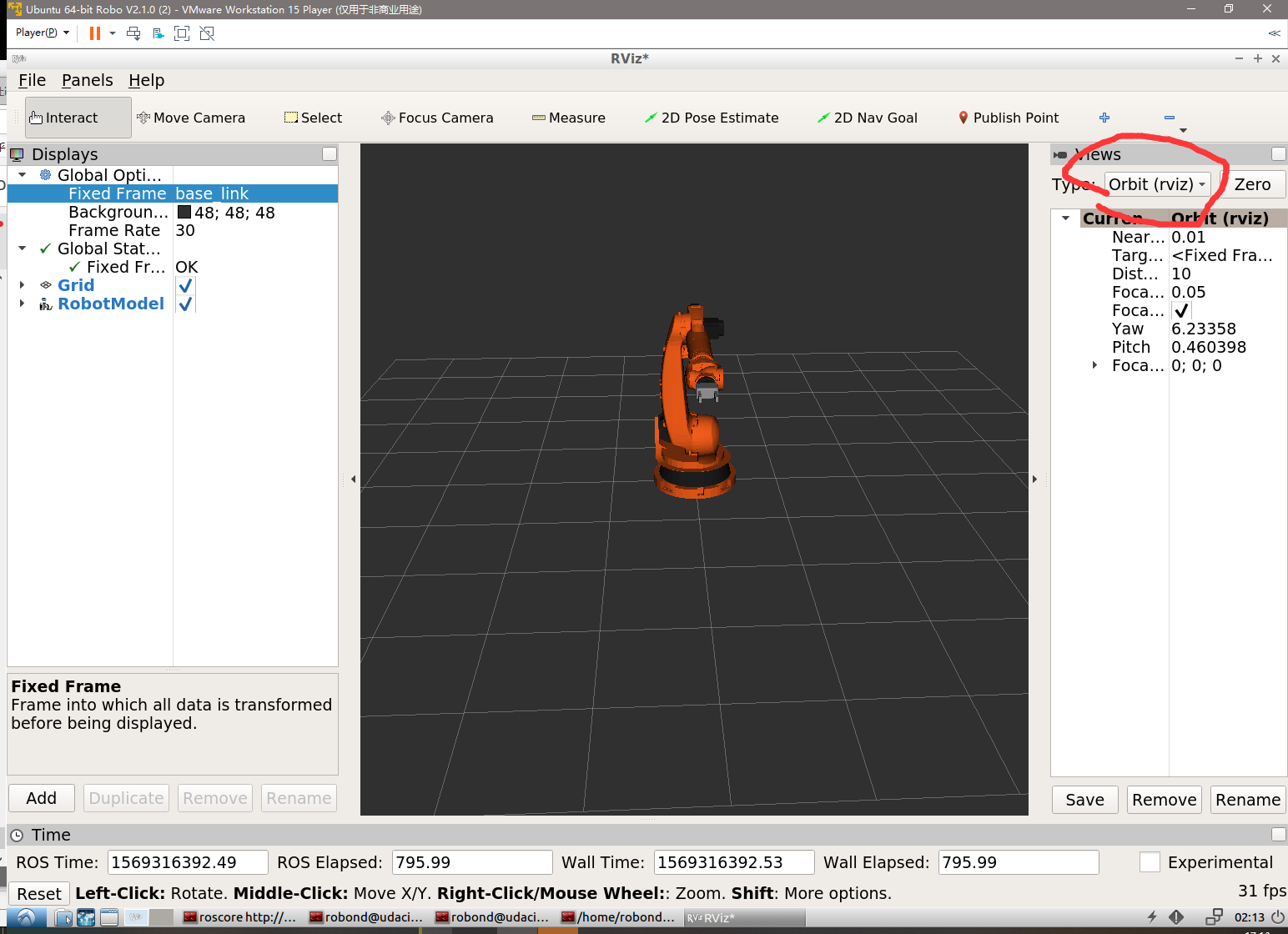The width and height of the screenshot is (1288, 934).
Task: Click the Time panel float checkbox
Action: click(1278, 835)
